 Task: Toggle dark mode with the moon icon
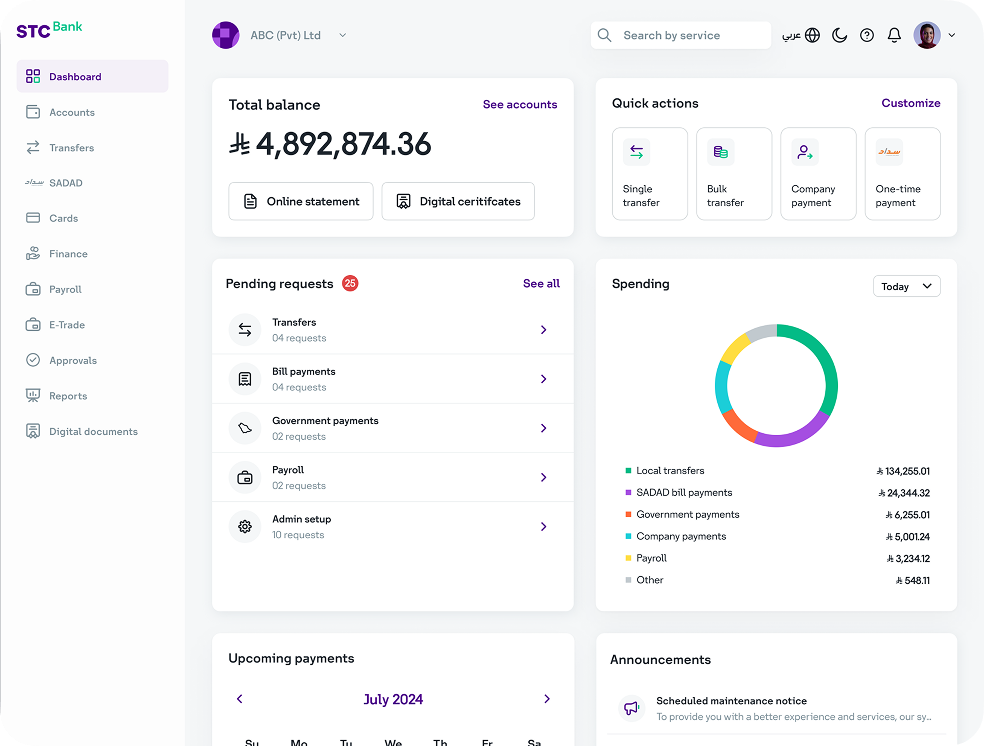pos(840,35)
